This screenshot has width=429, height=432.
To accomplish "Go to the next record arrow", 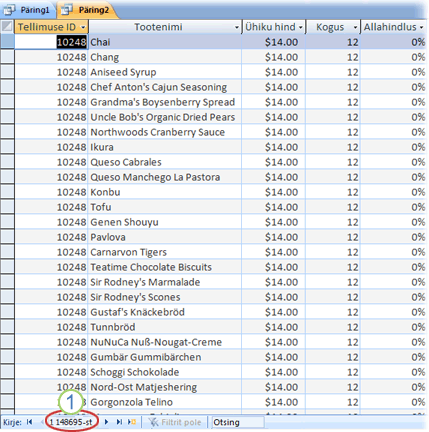I will point(106,422).
